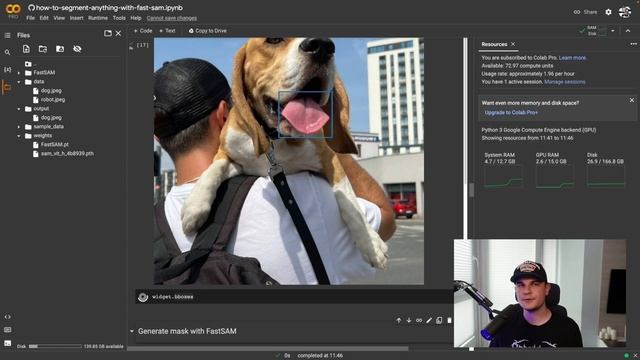Select the Files folder sidebar icon
This screenshot has width=640, height=360.
coord(7,87)
